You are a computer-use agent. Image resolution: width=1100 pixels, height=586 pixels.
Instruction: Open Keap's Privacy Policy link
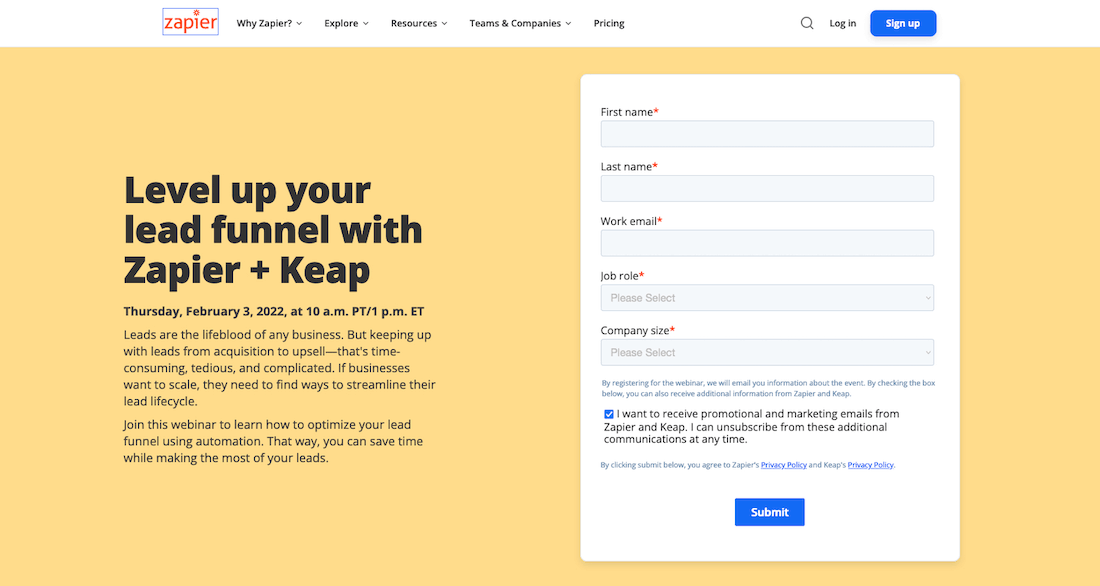pyautogui.click(x=871, y=465)
